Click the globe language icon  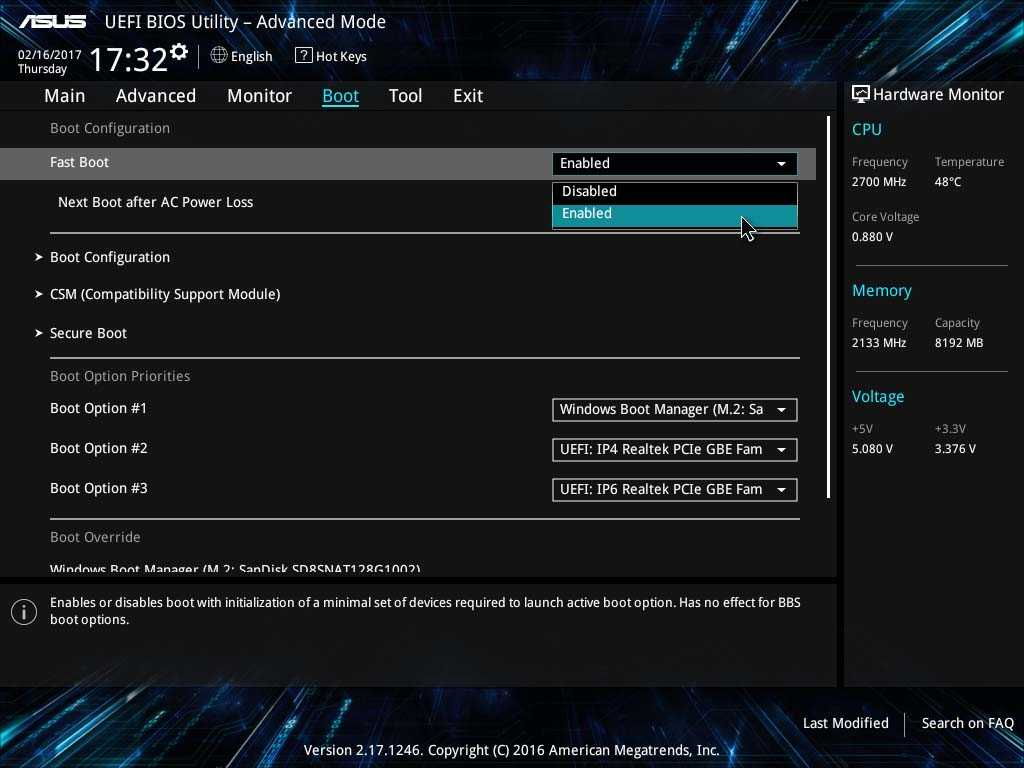point(219,56)
